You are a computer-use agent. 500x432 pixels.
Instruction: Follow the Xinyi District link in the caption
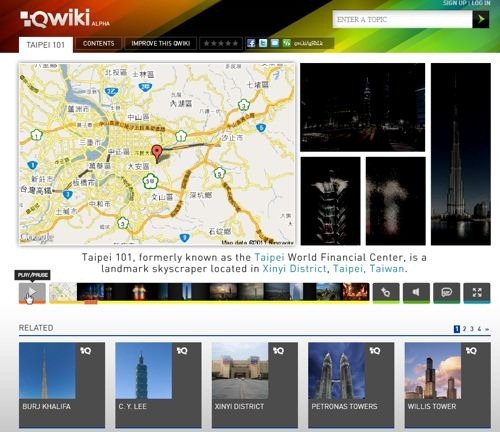click(x=294, y=269)
